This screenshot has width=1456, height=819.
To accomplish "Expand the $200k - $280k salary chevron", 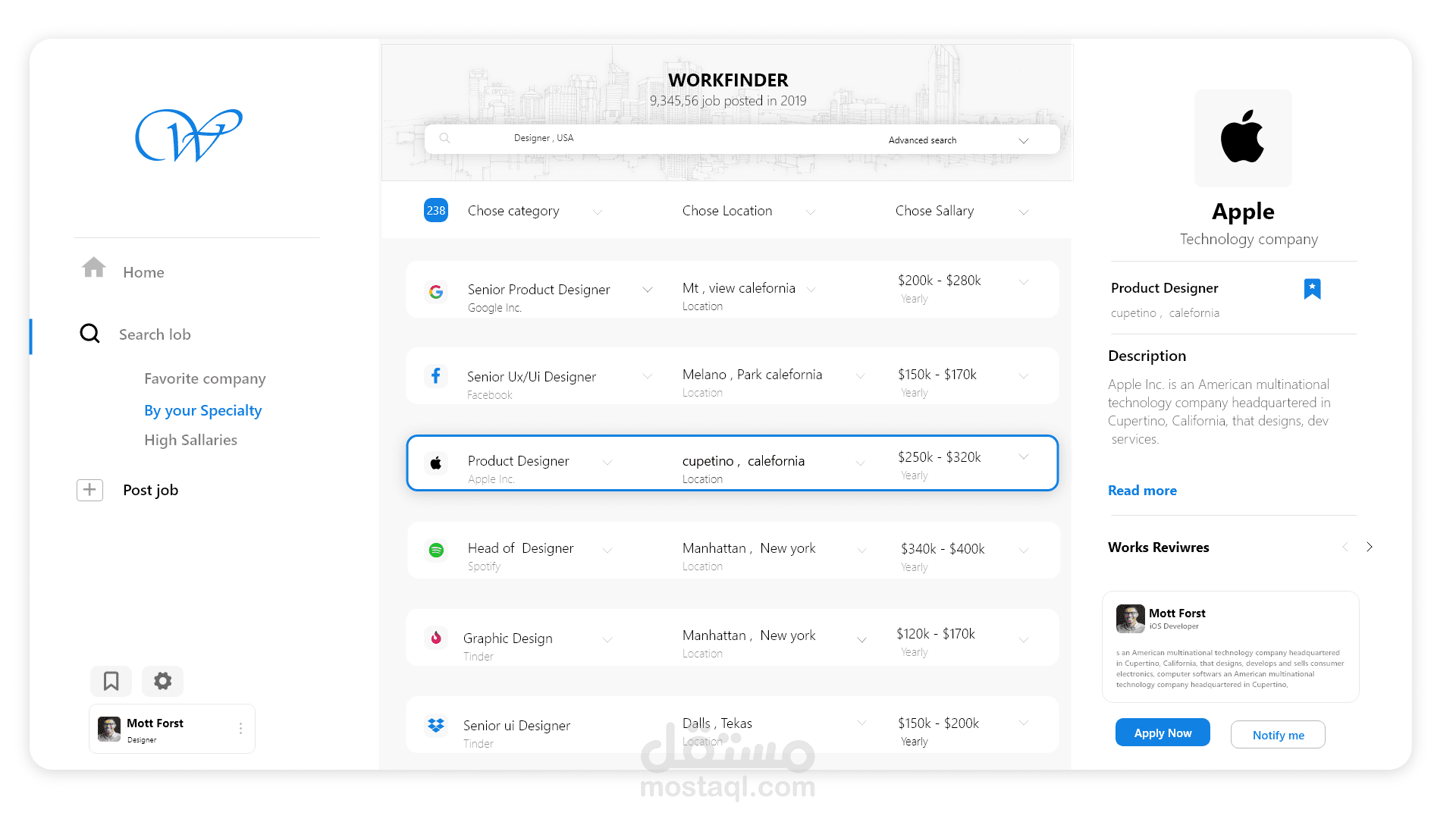I will click(1024, 282).
